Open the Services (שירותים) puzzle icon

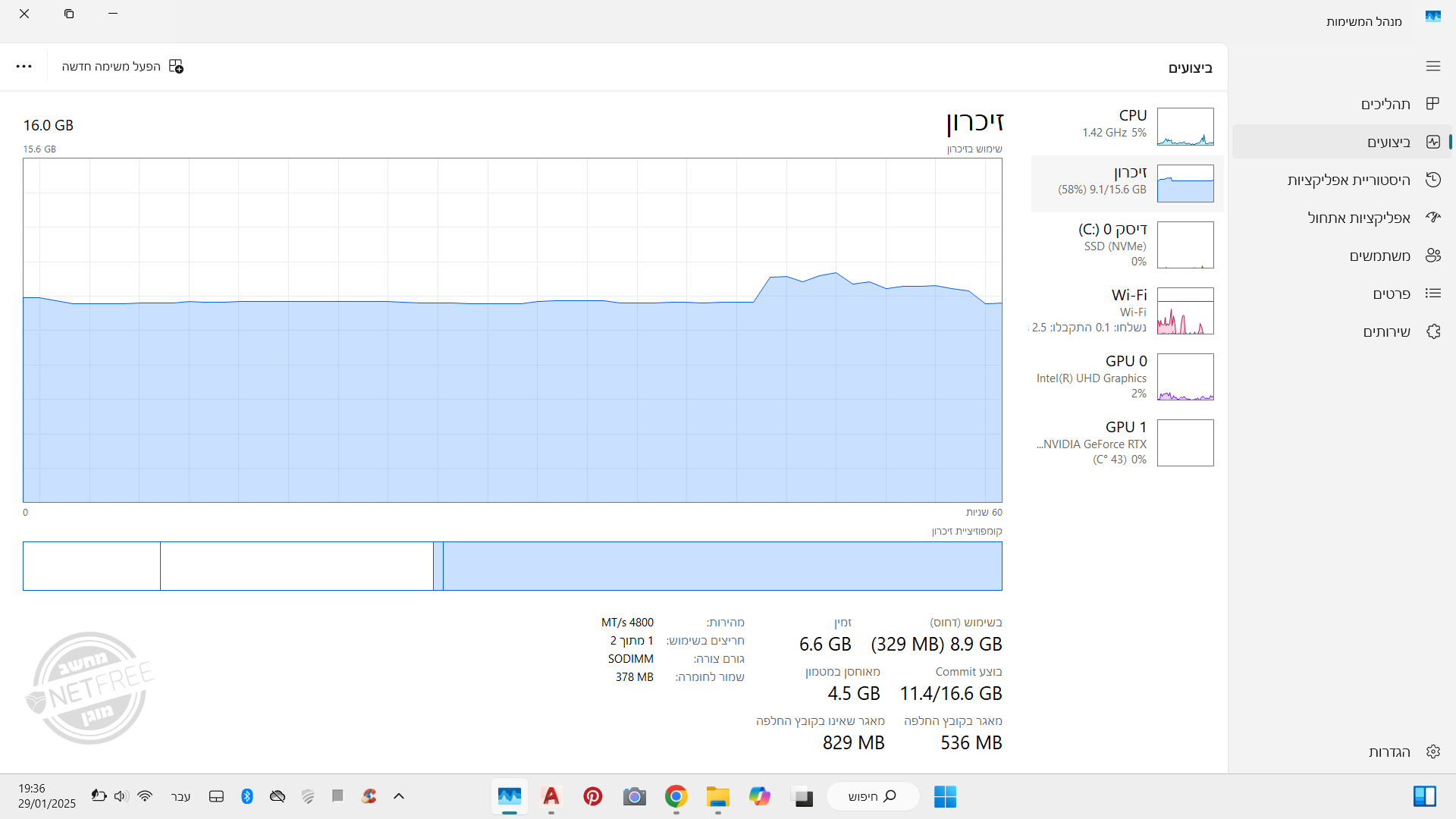(x=1432, y=331)
